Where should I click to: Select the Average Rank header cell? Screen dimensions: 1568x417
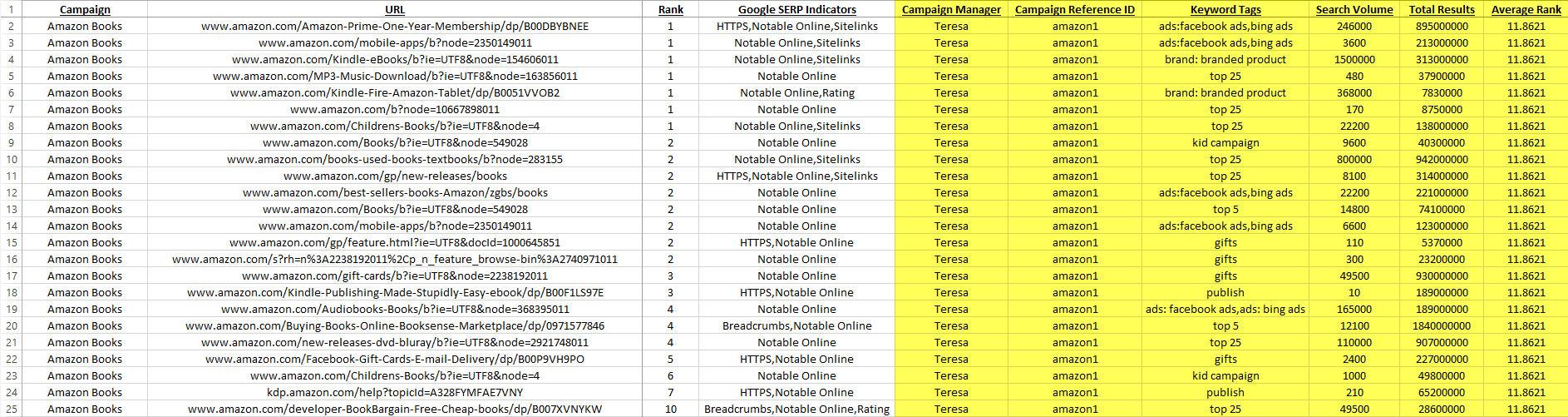(1526, 9)
